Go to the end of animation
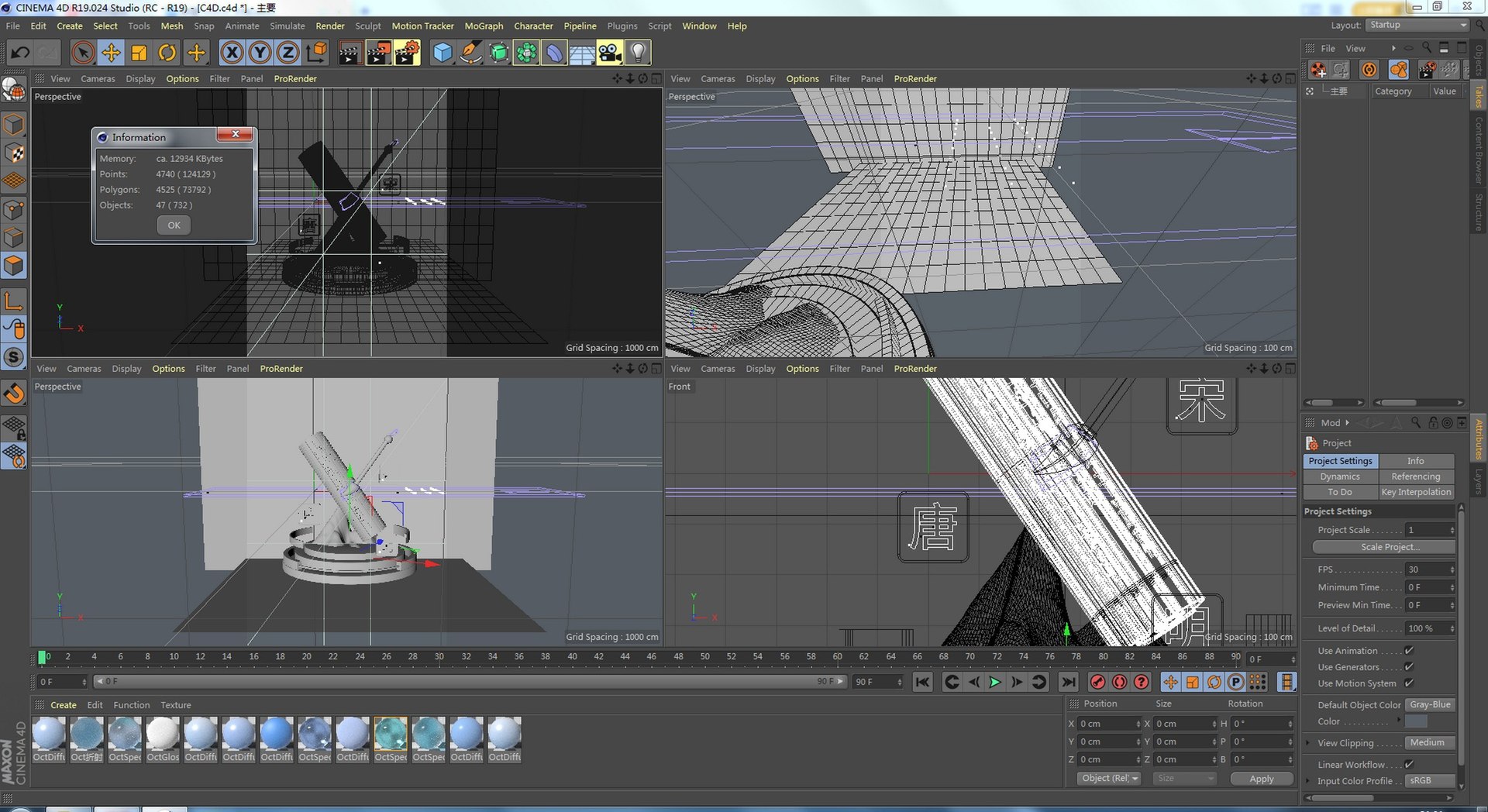1488x812 pixels. click(x=1068, y=682)
